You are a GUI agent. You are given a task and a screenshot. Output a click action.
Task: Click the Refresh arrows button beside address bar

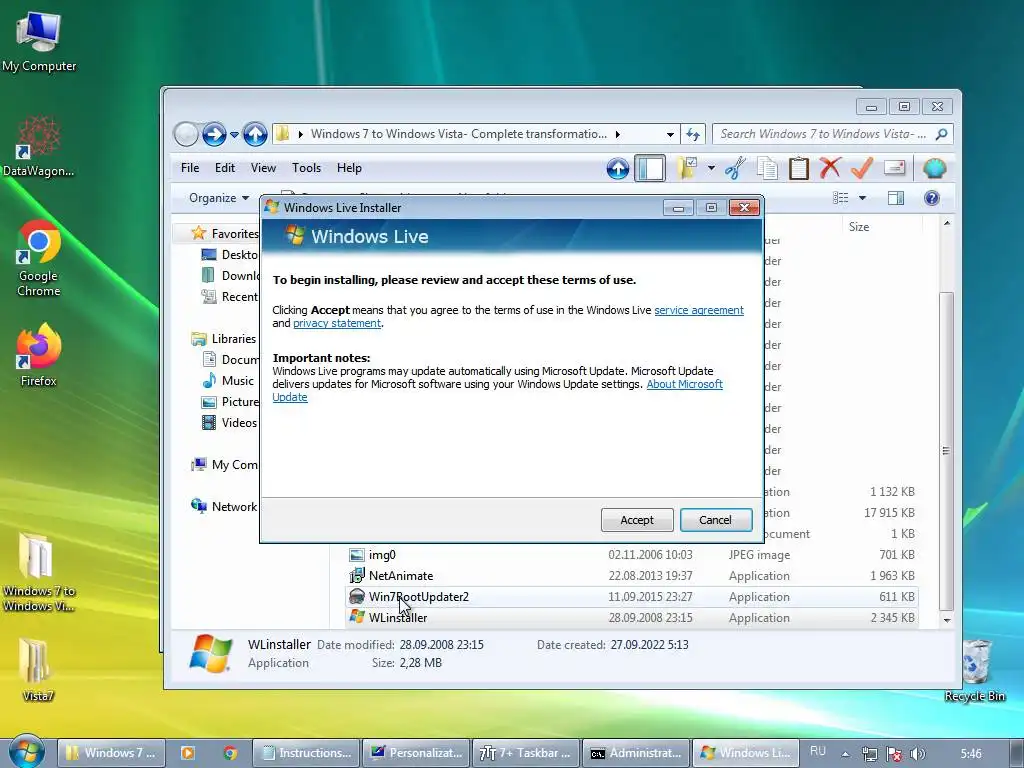(693, 135)
